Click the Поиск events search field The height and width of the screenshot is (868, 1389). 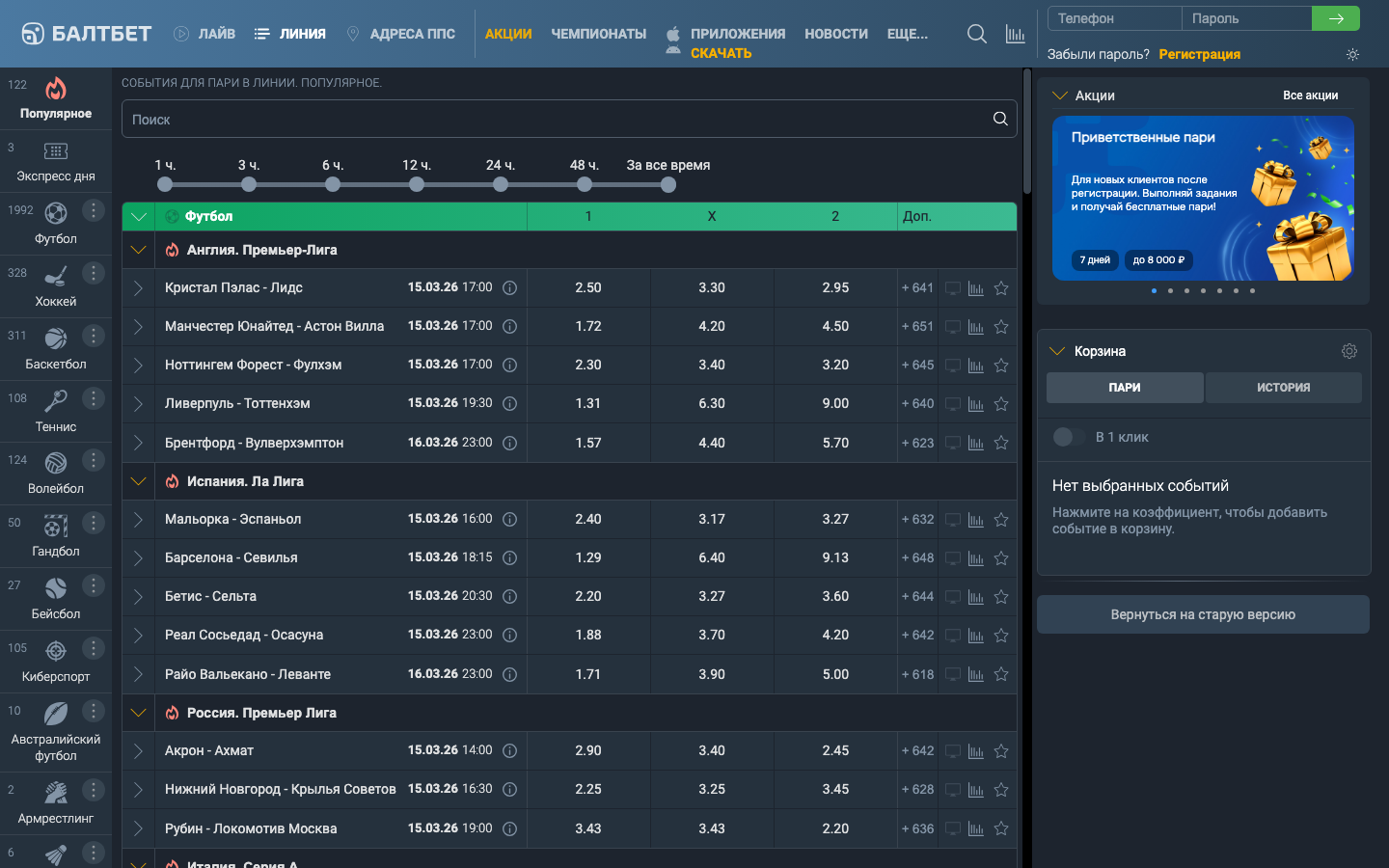point(559,120)
